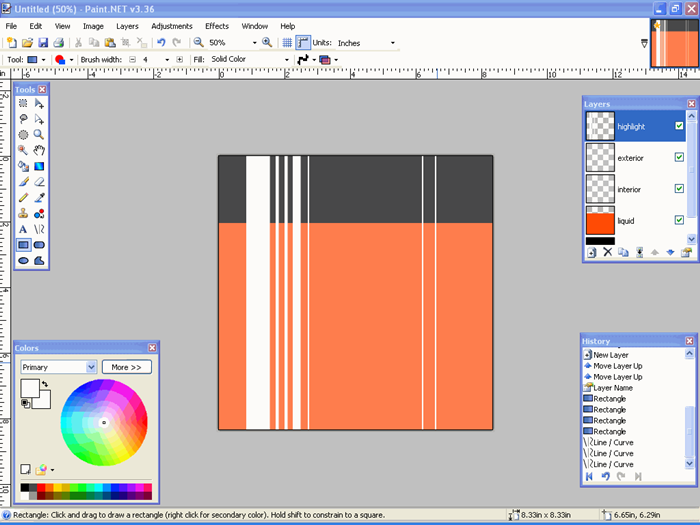Select the Layer Name history entry
This screenshot has height=525, width=700.
pyautogui.click(x=612, y=388)
